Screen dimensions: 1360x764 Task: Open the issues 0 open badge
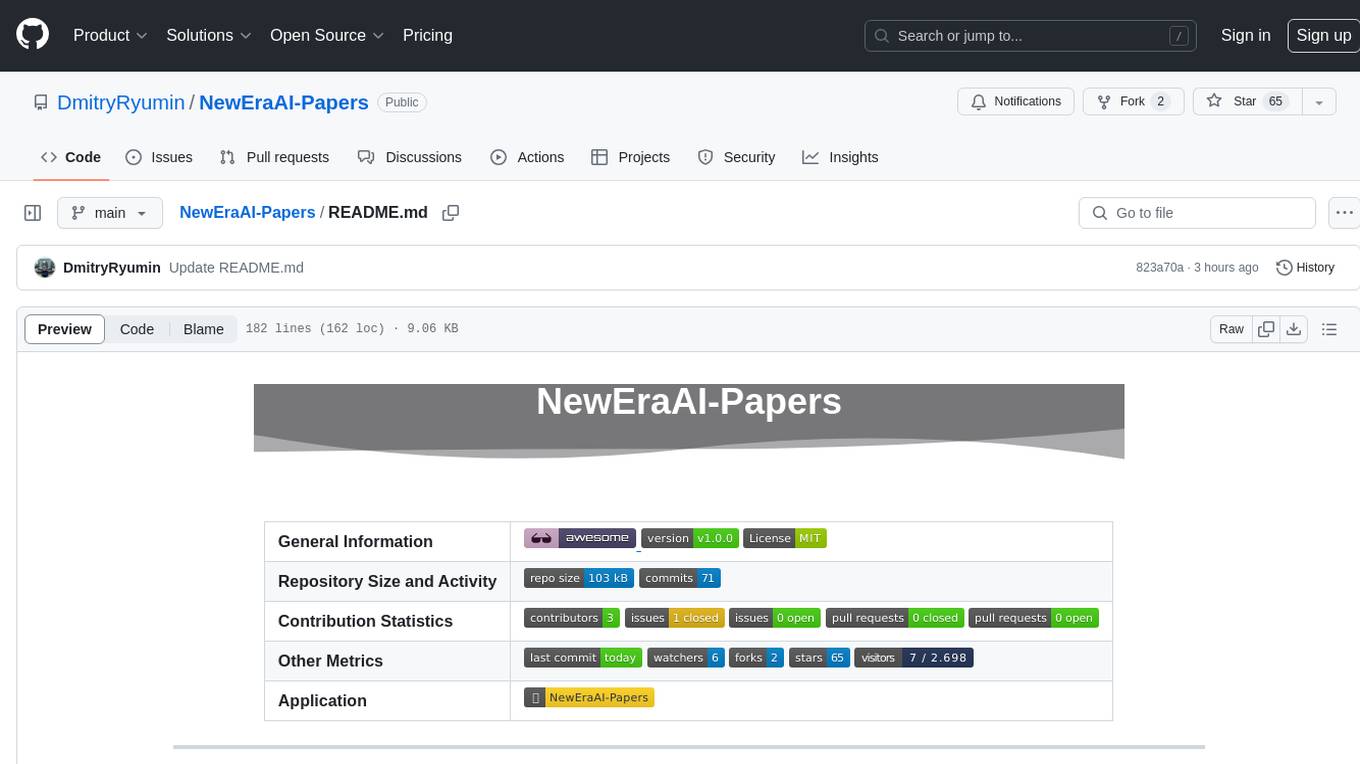point(775,618)
